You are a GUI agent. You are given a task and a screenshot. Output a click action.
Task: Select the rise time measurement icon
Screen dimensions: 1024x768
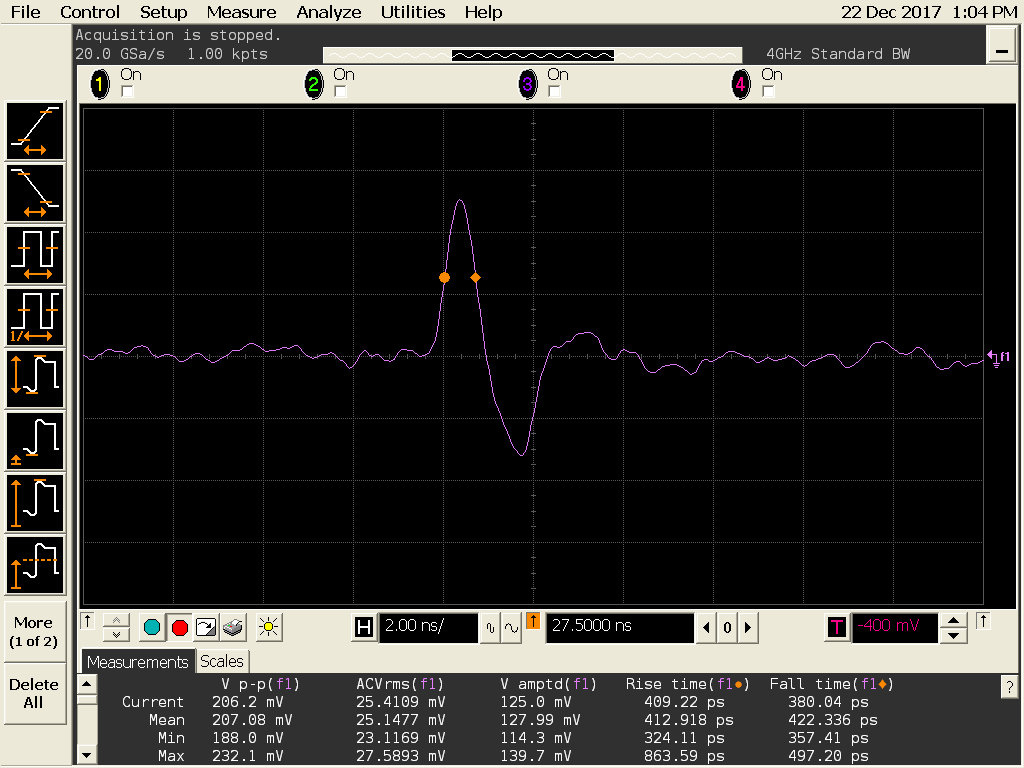35,131
